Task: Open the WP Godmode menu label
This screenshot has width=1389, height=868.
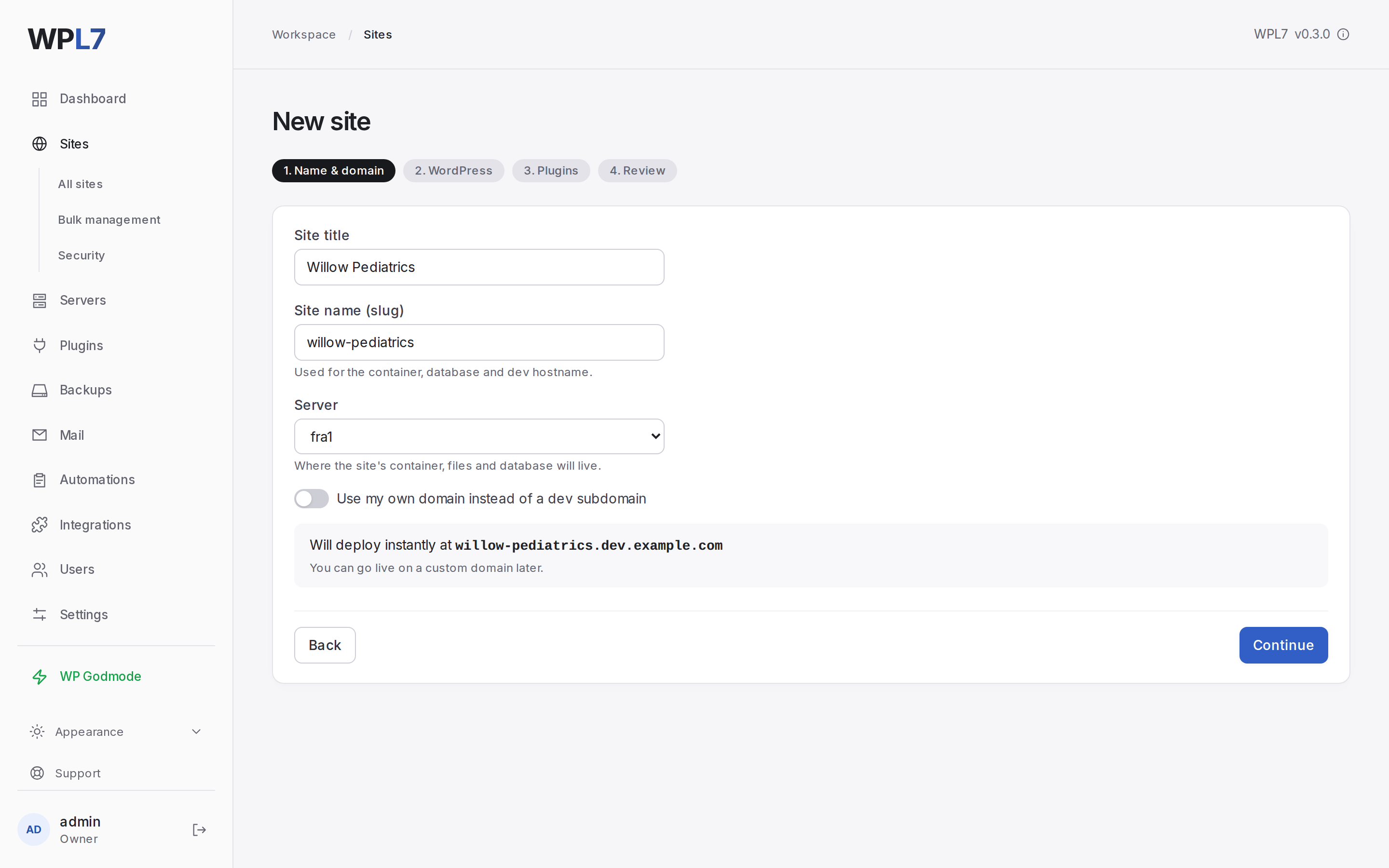Action: (x=100, y=676)
